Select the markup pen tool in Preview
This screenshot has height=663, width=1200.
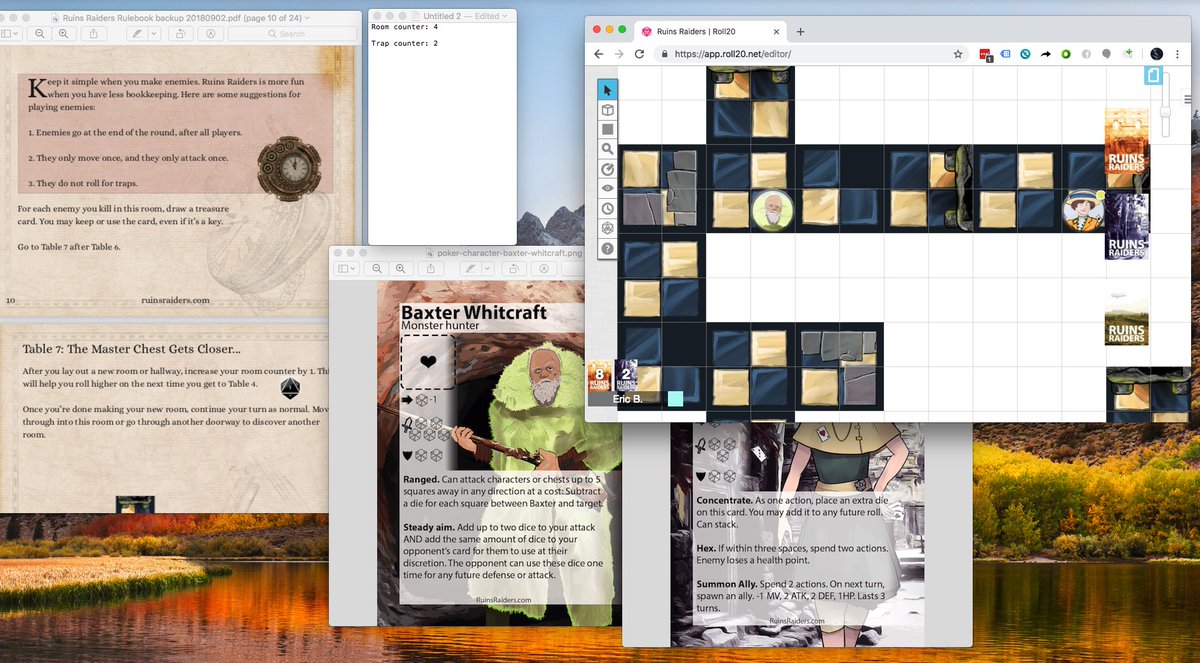coord(138,33)
